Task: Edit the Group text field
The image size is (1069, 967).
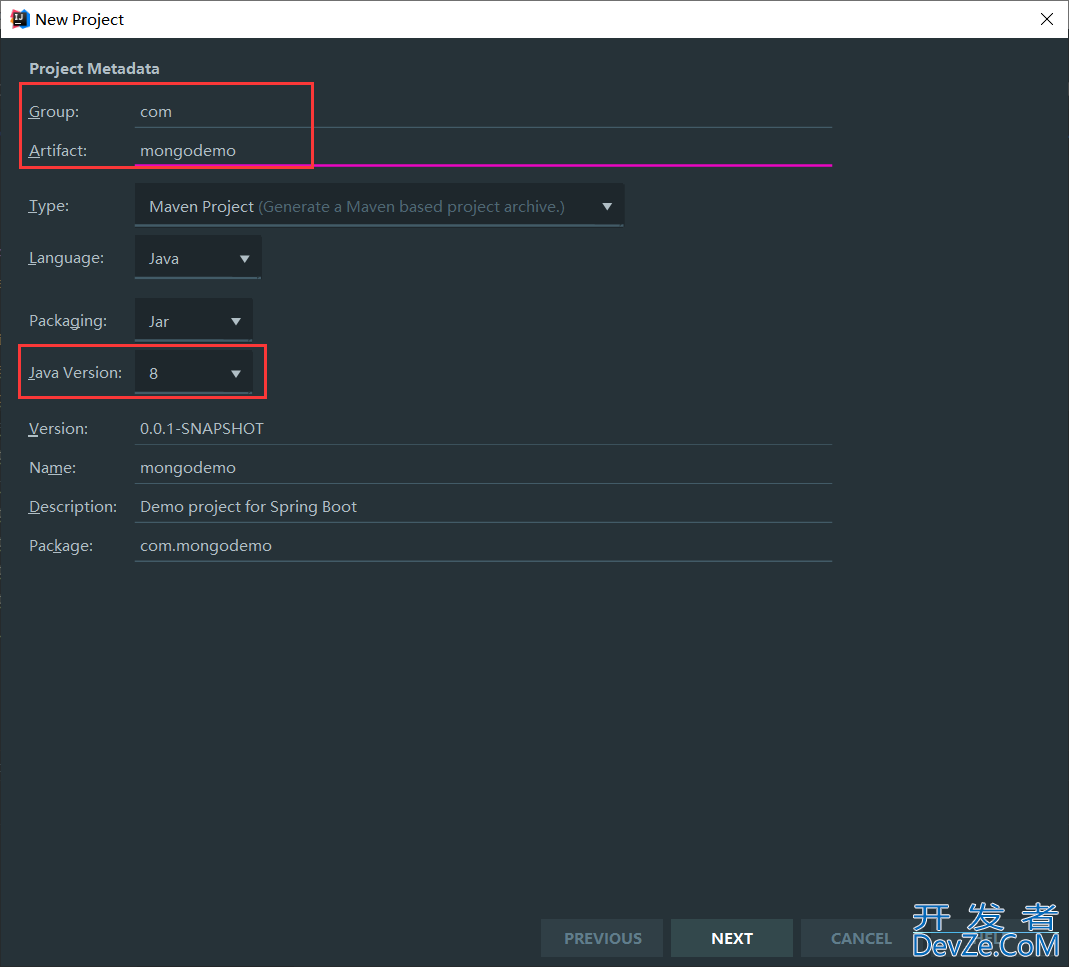Action: pyautogui.click(x=483, y=112)
